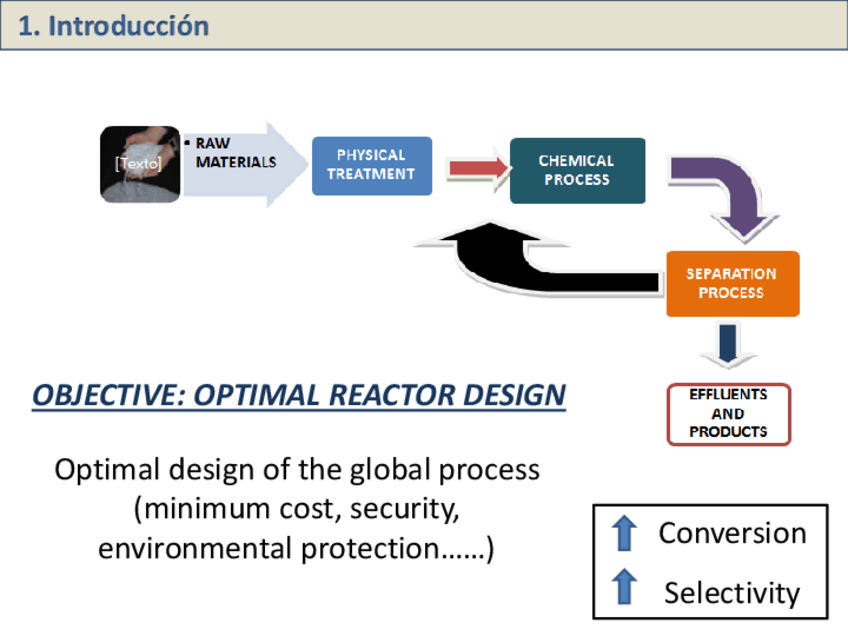Select the '[Texto]' placeholder text
The width and height of the screenshot is (848, 636).
pyautogui.click(x=138, y=165)
